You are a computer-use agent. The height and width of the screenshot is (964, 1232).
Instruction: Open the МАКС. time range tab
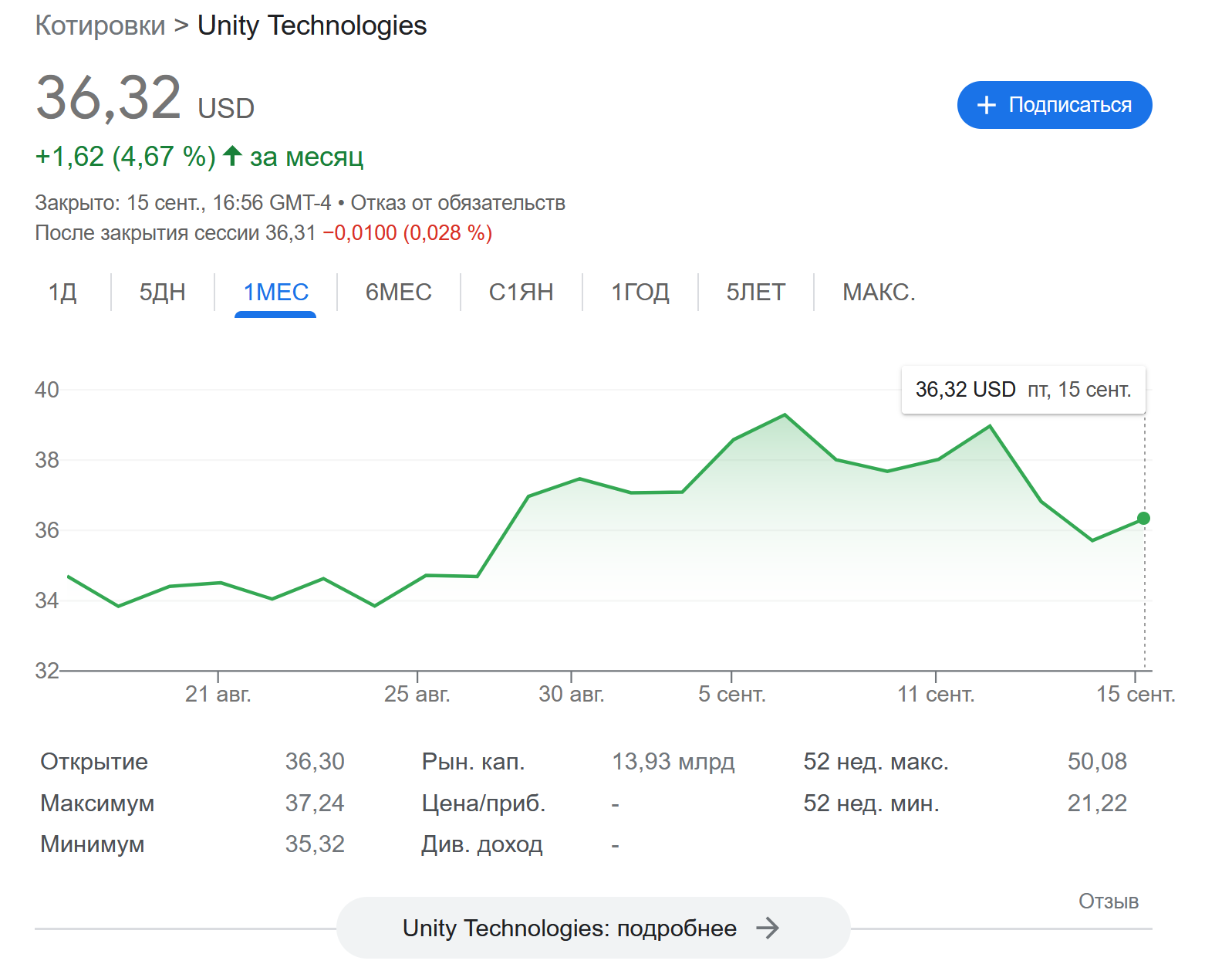pos(879,293)
